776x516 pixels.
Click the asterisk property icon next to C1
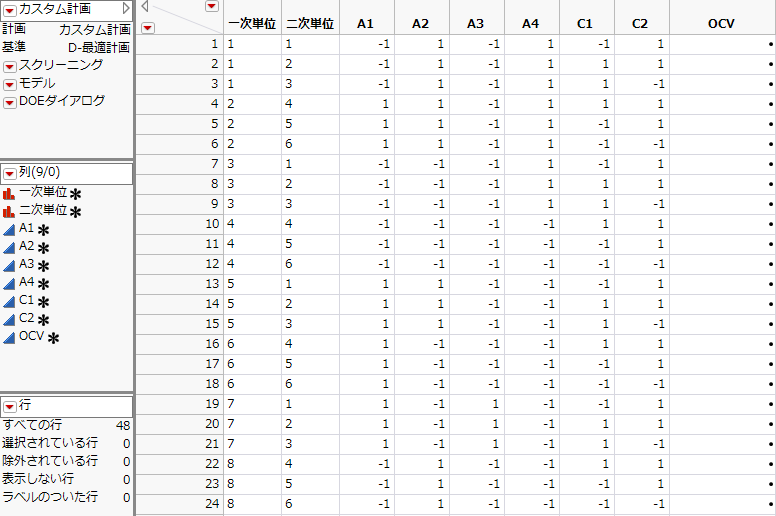point(44,302)
